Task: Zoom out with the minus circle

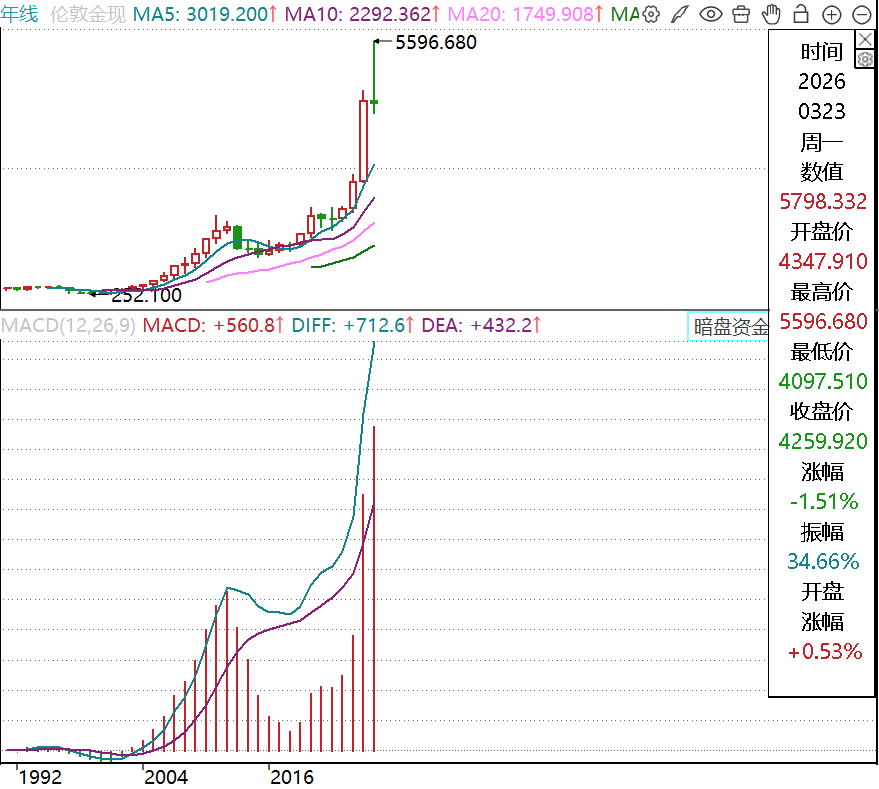Action: pyautogui.click(x=861, y=14)
